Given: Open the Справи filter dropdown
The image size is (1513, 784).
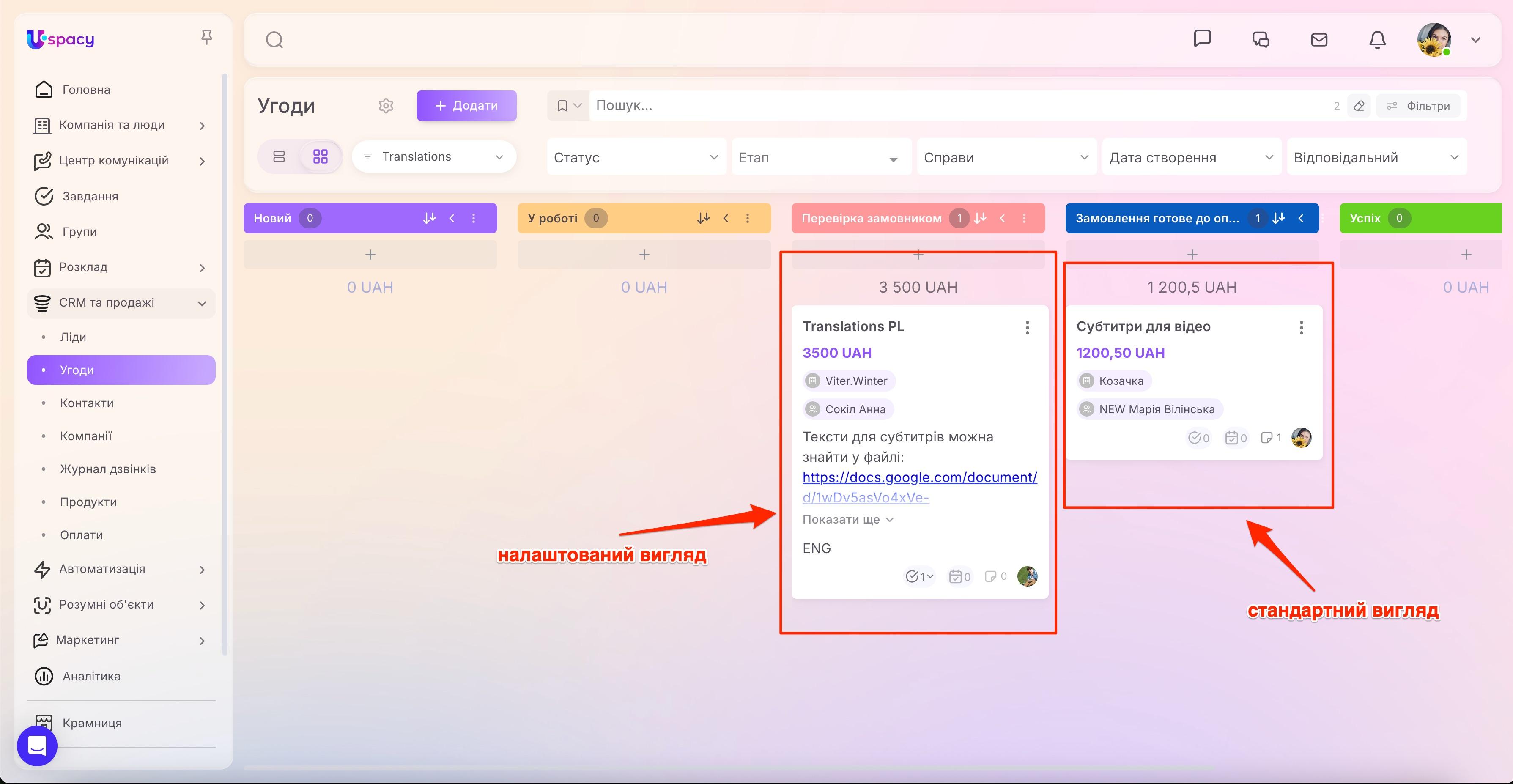Looking at the screenshot, I should point(1006,157).
